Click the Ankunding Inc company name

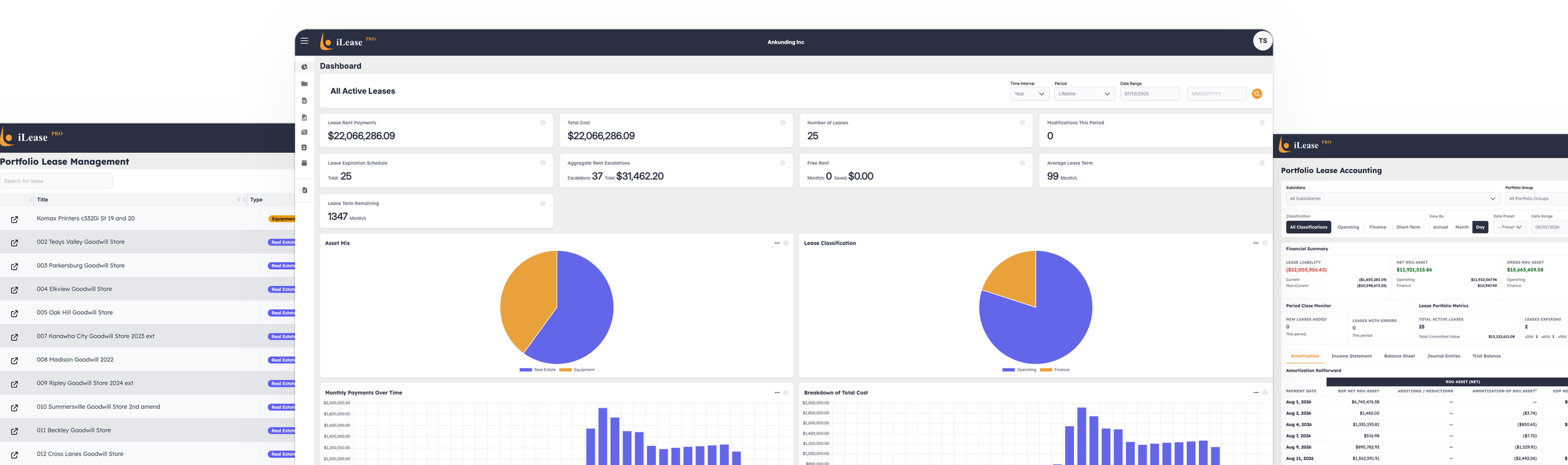[786, 42]
